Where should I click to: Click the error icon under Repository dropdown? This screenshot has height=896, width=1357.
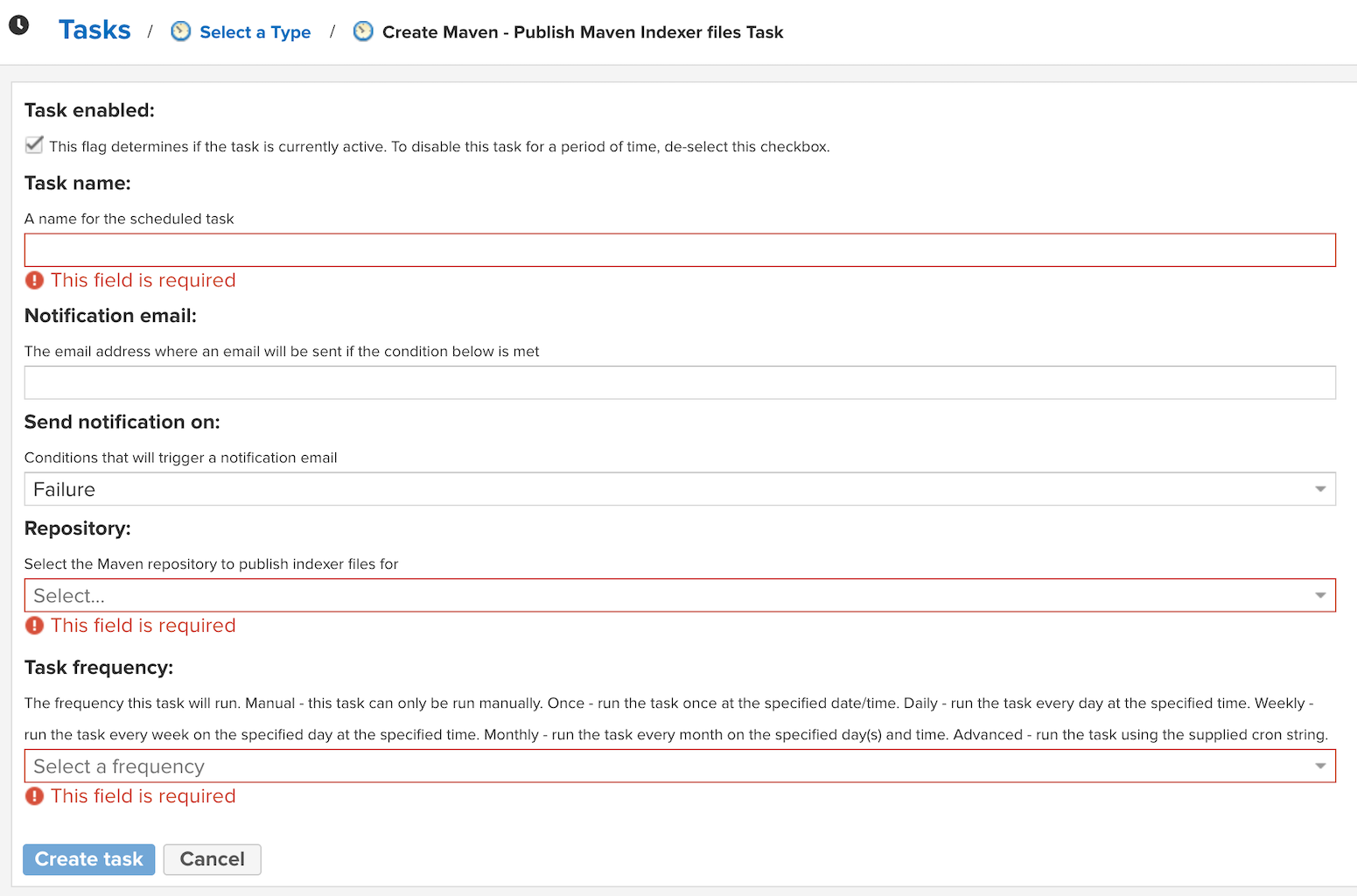pos(34,626)
